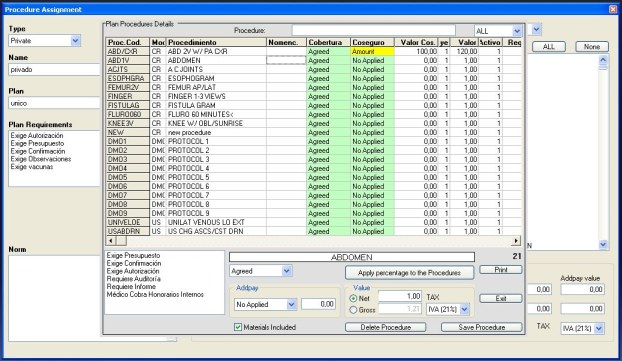Click the Cobertura column header
Screen dimensions: 622x361
click(328, 42)
